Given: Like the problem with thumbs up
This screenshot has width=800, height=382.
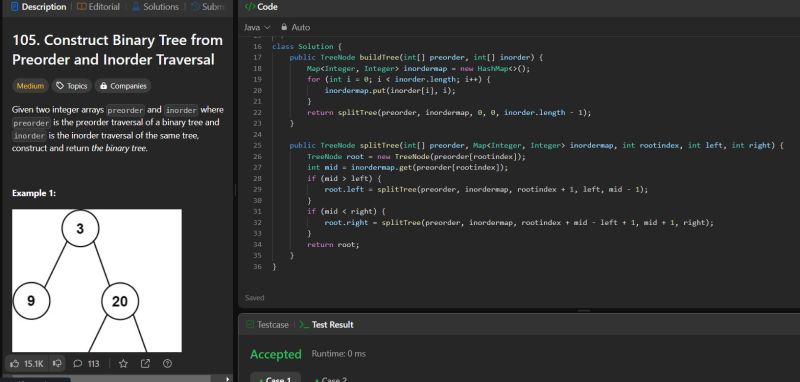Looking at the screenshot, I should click(28, 364).
